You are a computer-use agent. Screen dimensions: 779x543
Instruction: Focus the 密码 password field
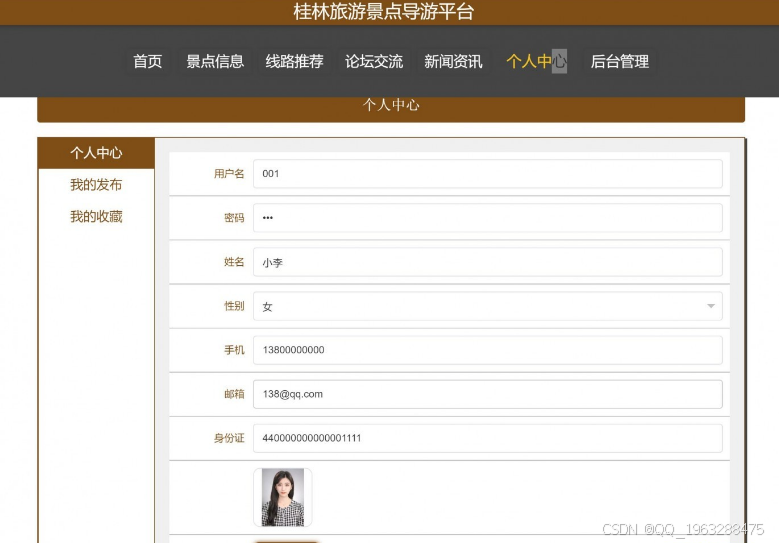click(x=487, y=218)
